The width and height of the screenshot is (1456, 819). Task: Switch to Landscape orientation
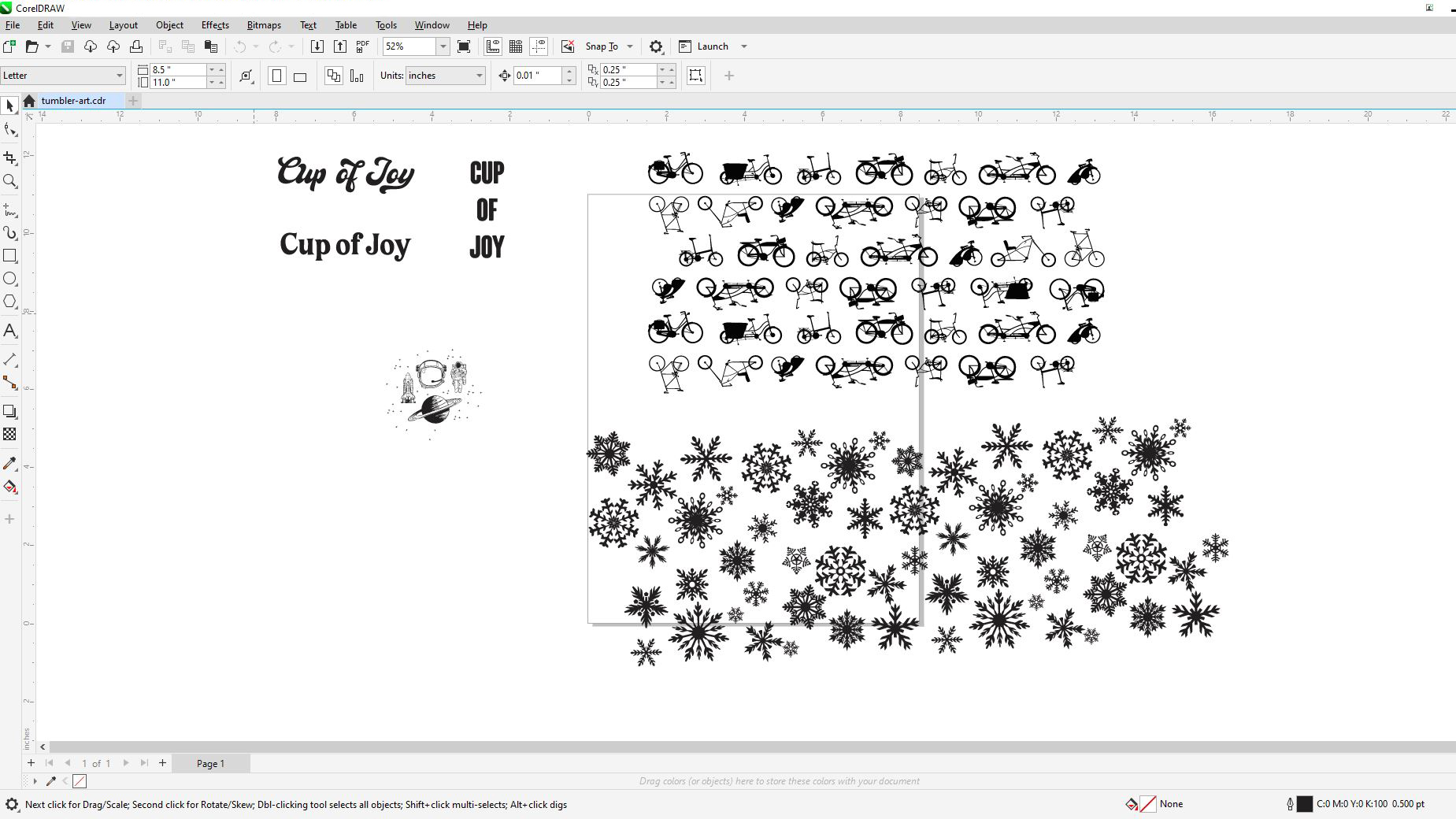tap(300, 76)
